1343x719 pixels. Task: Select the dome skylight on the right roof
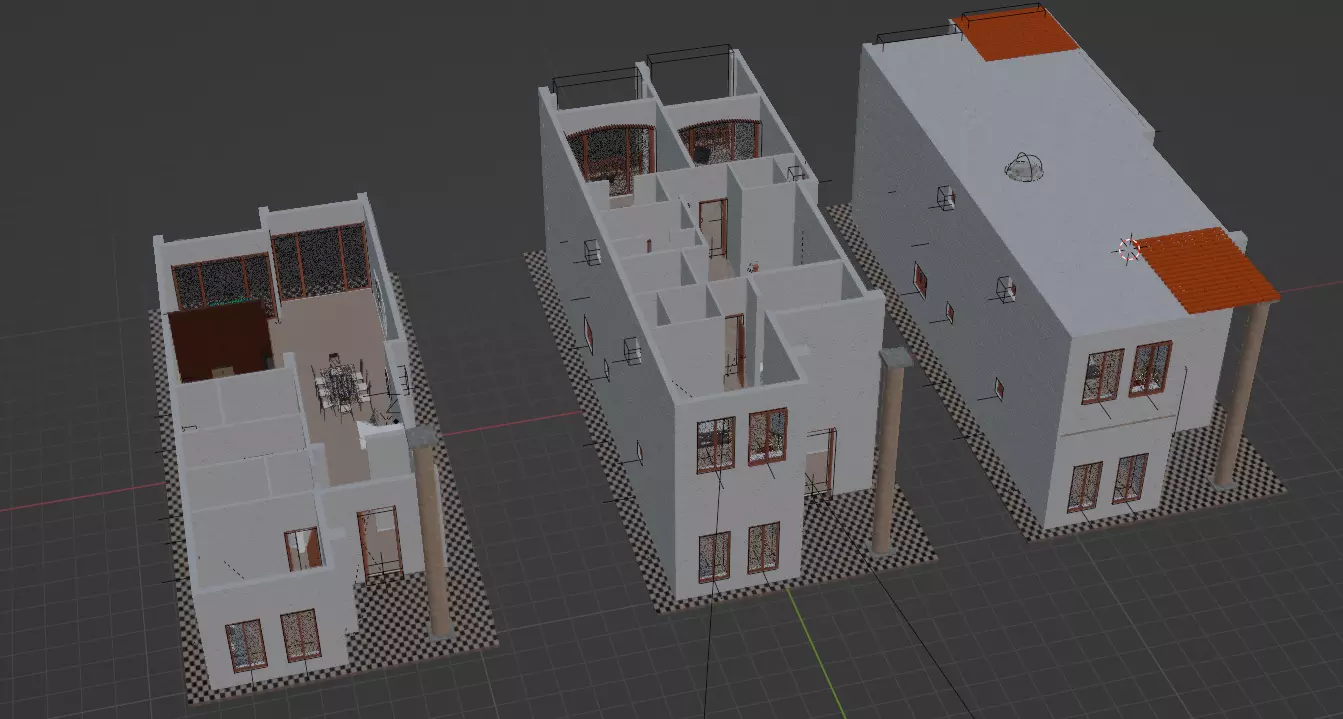[x=1025, y=167]
